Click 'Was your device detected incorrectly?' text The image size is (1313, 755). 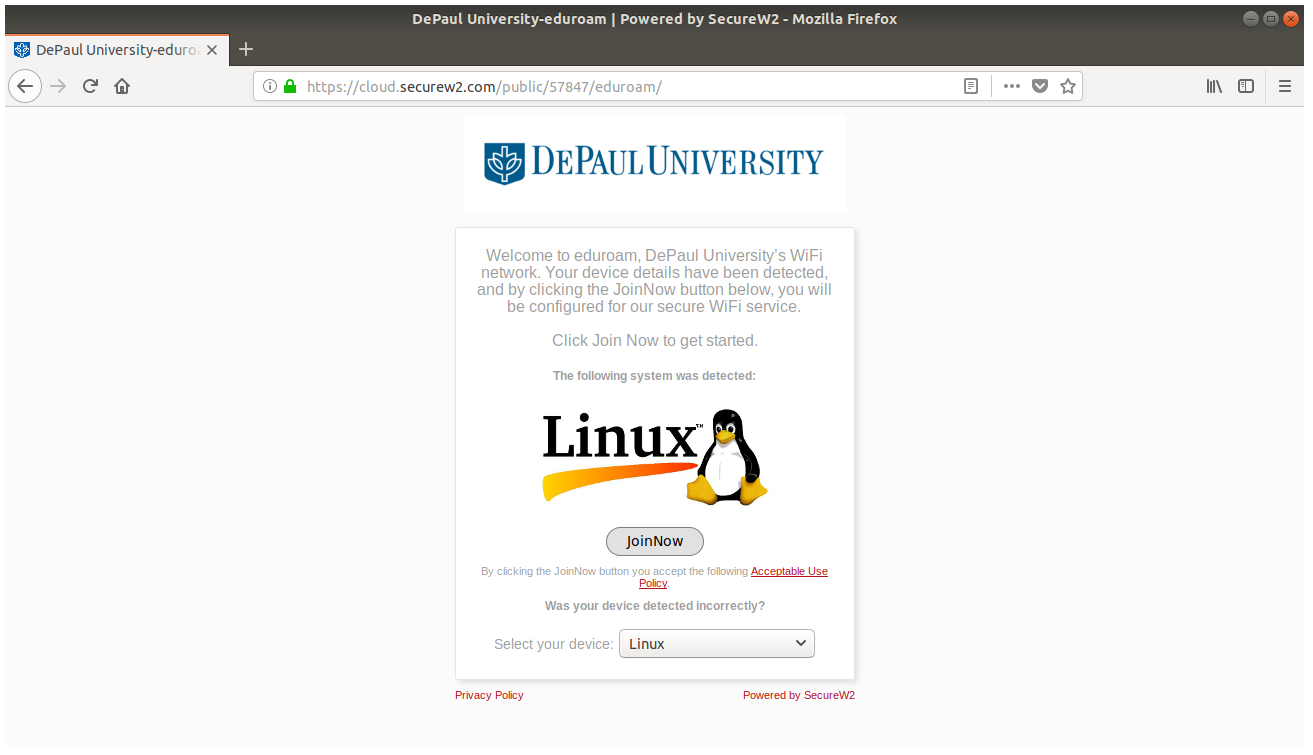pos(655,606)
